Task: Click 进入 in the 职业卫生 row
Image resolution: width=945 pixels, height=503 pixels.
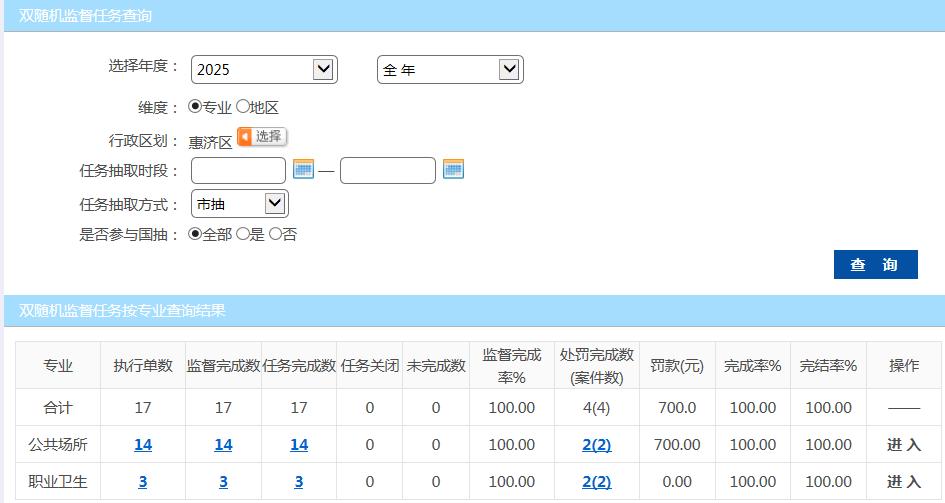Action: tap(903, 482)
